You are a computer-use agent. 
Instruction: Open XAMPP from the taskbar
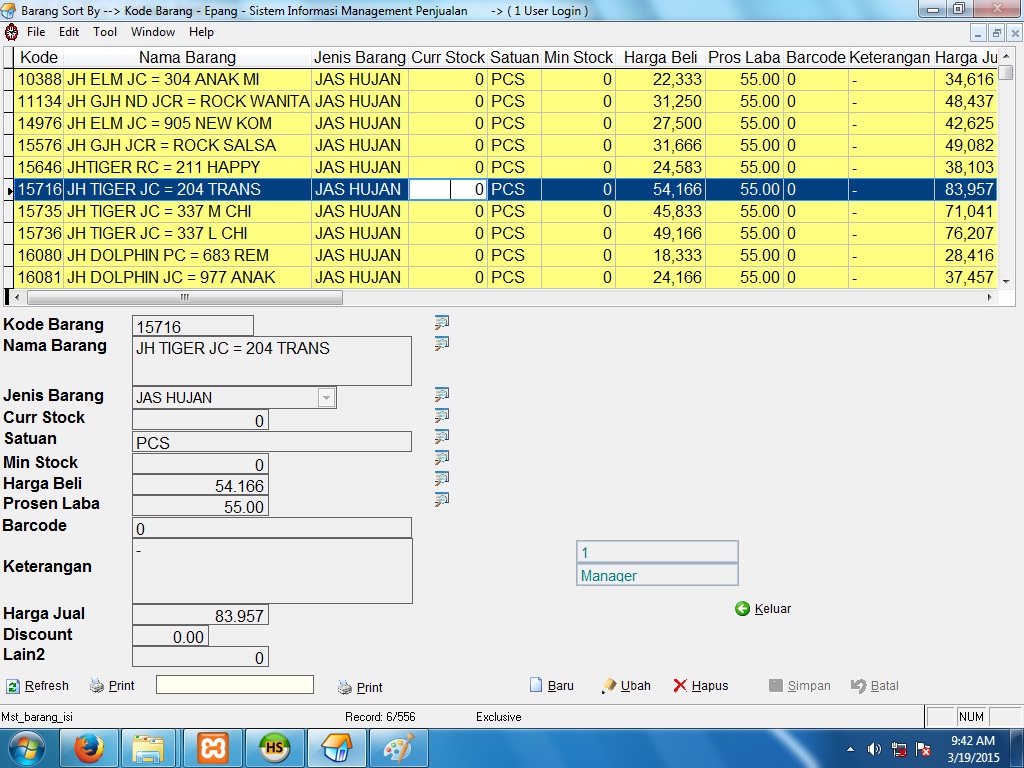212,748
